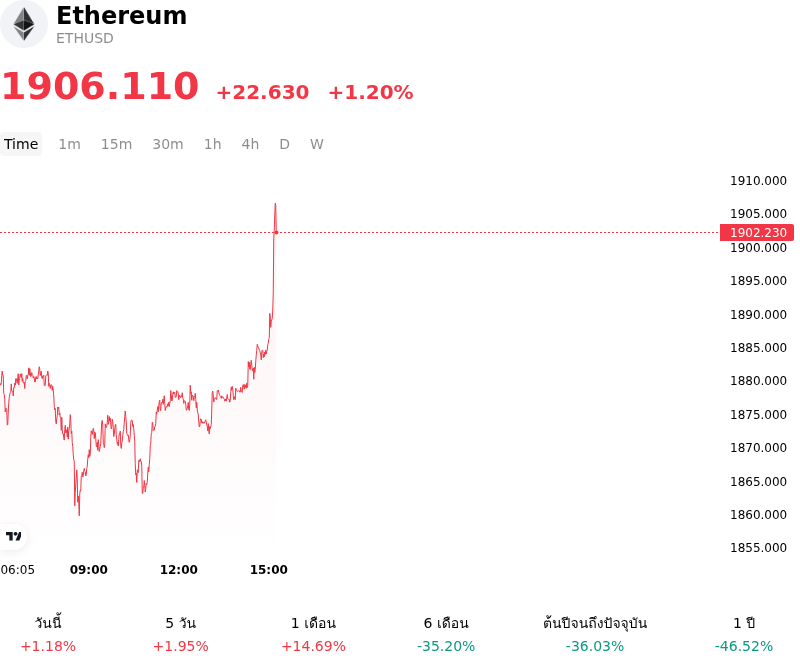Open the TradingView logo badge
The height and width of the screenshot is (666, 800).
click(13, 536)
